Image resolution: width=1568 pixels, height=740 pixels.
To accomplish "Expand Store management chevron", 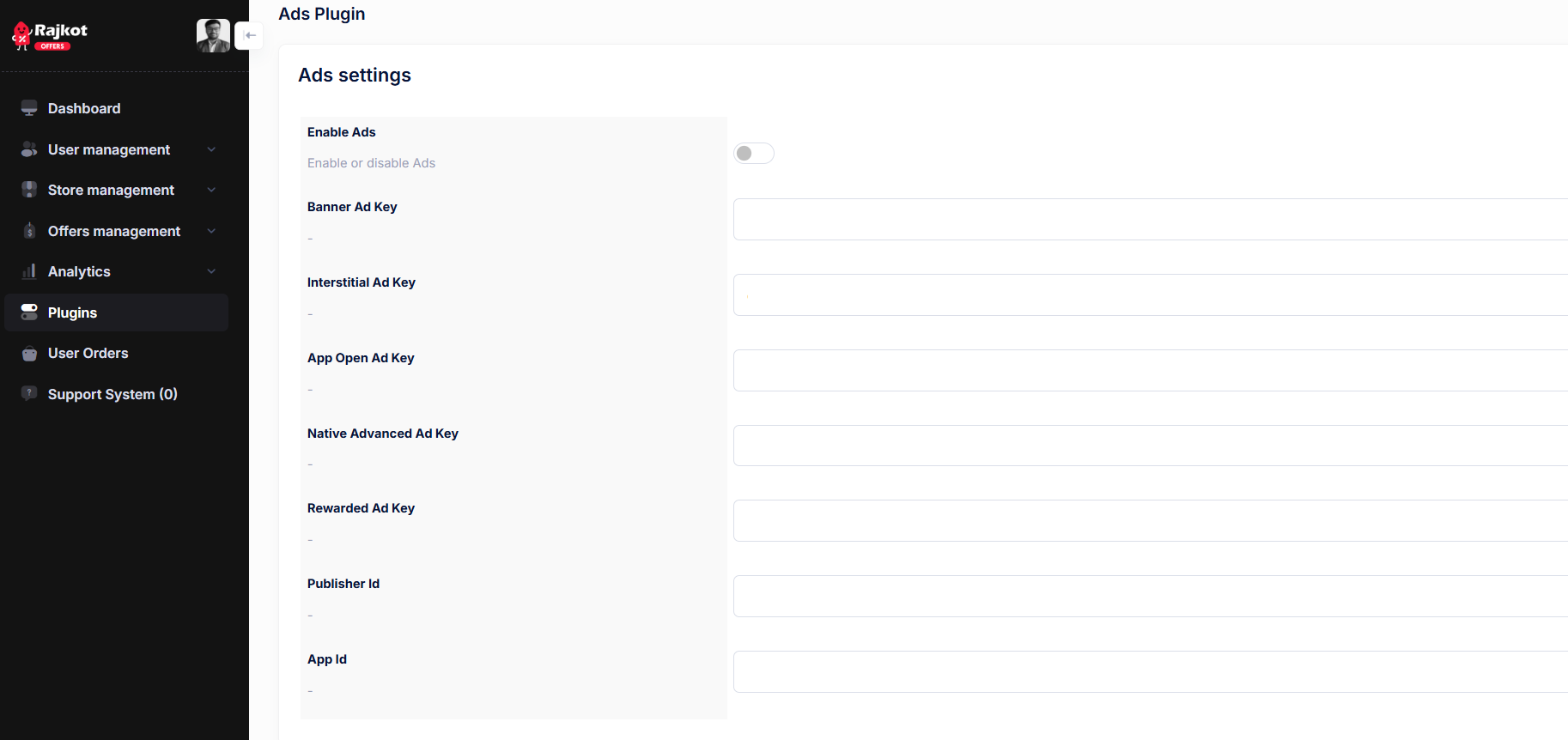I will [211, 190].
